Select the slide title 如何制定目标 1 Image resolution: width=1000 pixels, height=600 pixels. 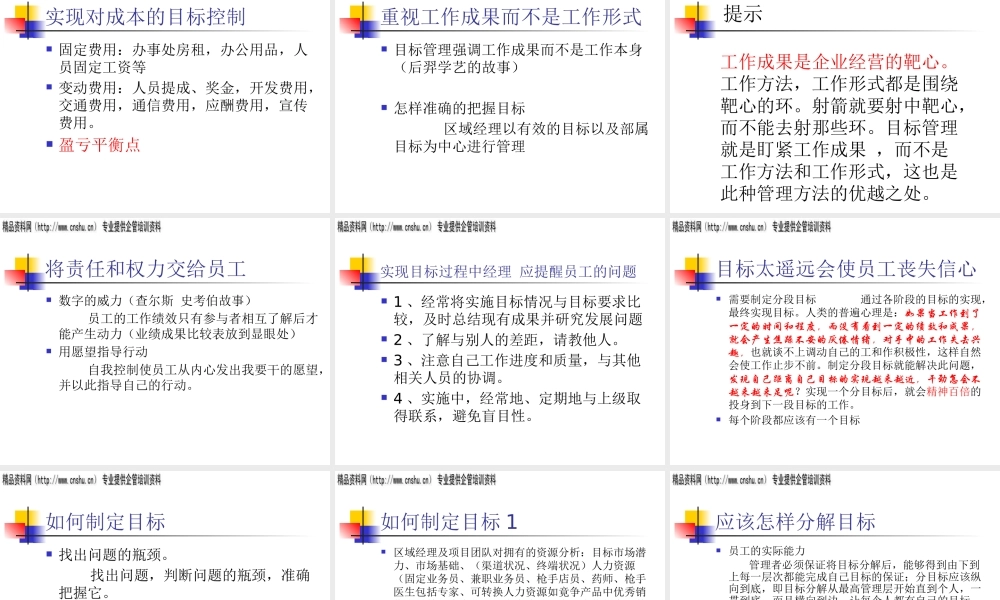point(448,522)
